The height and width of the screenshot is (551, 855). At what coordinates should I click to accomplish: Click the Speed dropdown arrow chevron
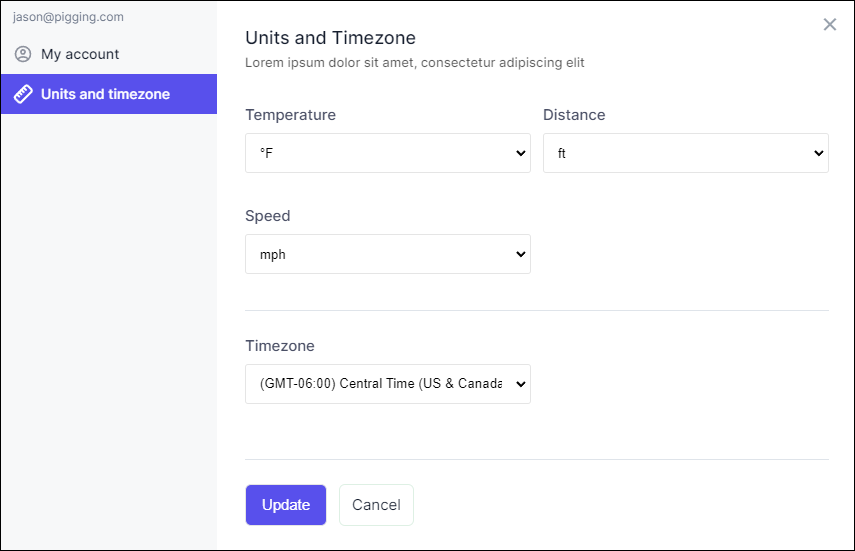click(x=520, y=254)
